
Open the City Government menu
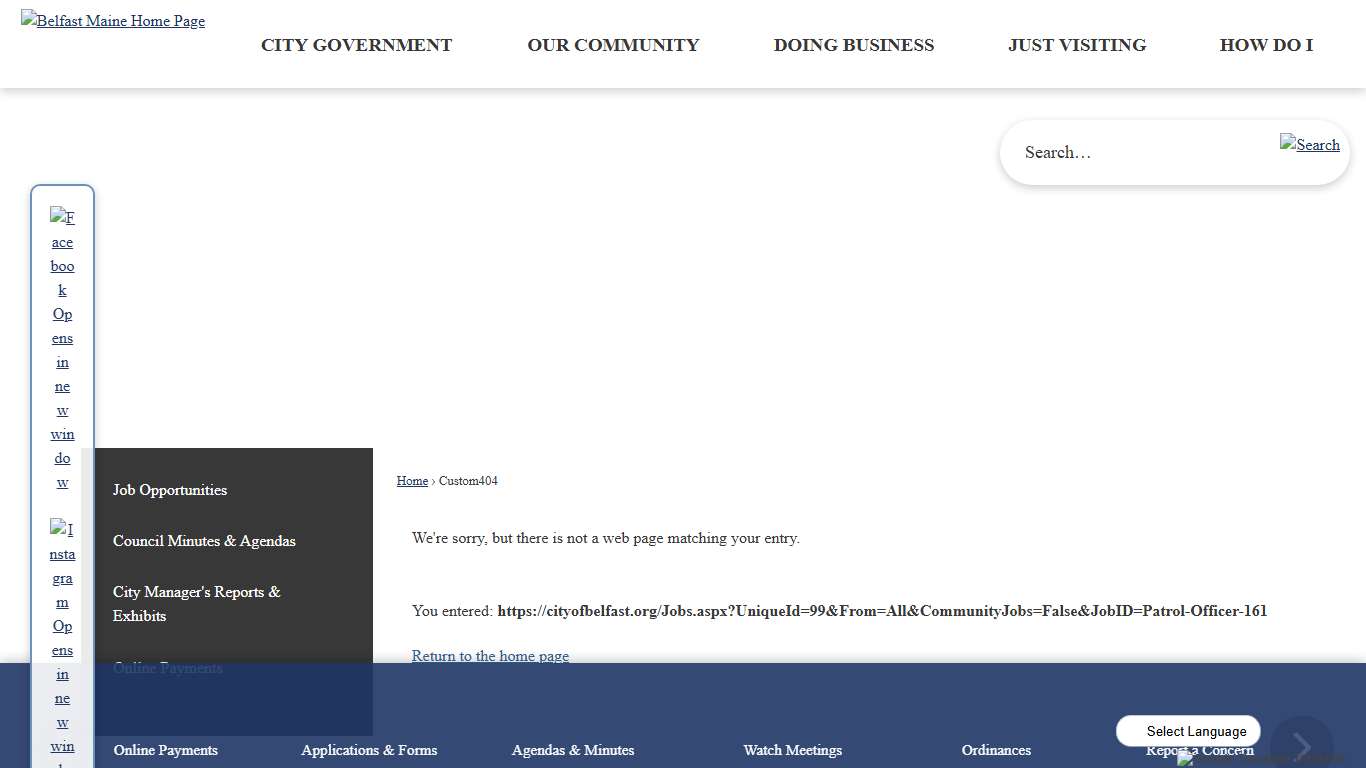356,45
